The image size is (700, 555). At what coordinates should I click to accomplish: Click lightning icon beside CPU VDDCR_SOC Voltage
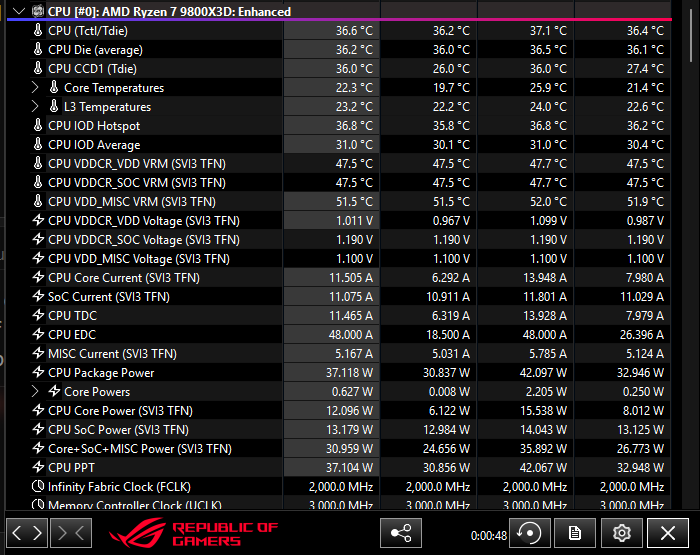pos(38,239)
